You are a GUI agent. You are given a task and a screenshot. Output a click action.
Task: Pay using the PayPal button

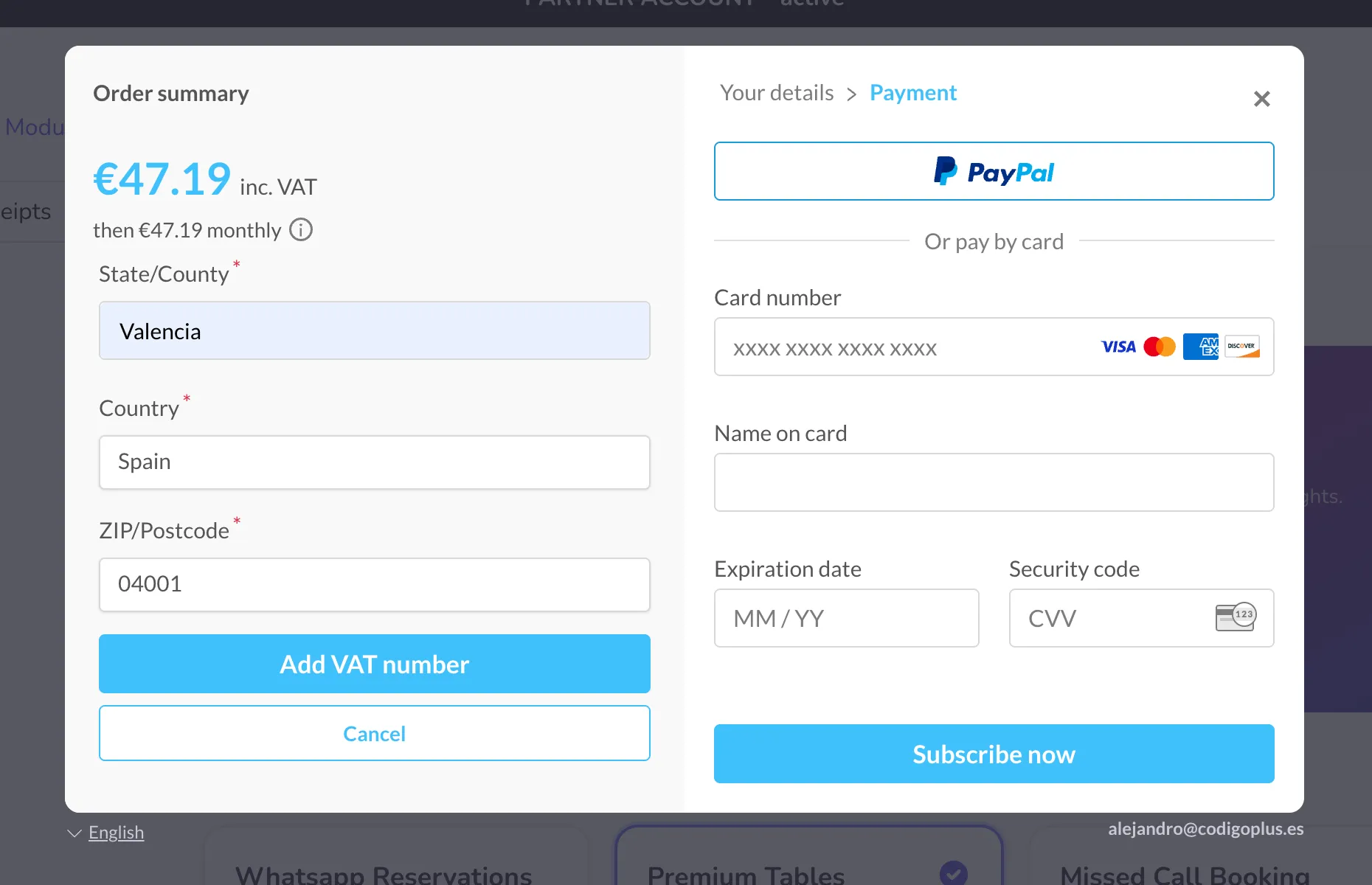994,171
